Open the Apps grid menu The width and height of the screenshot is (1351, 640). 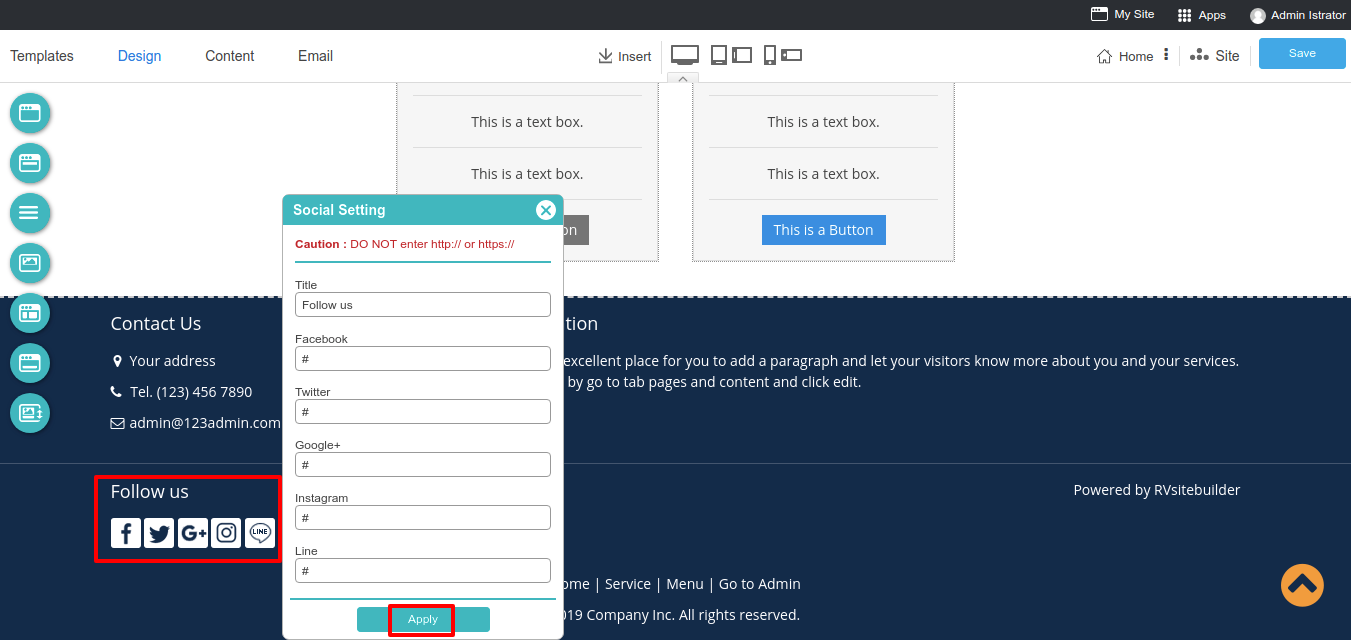(1201, 15)
